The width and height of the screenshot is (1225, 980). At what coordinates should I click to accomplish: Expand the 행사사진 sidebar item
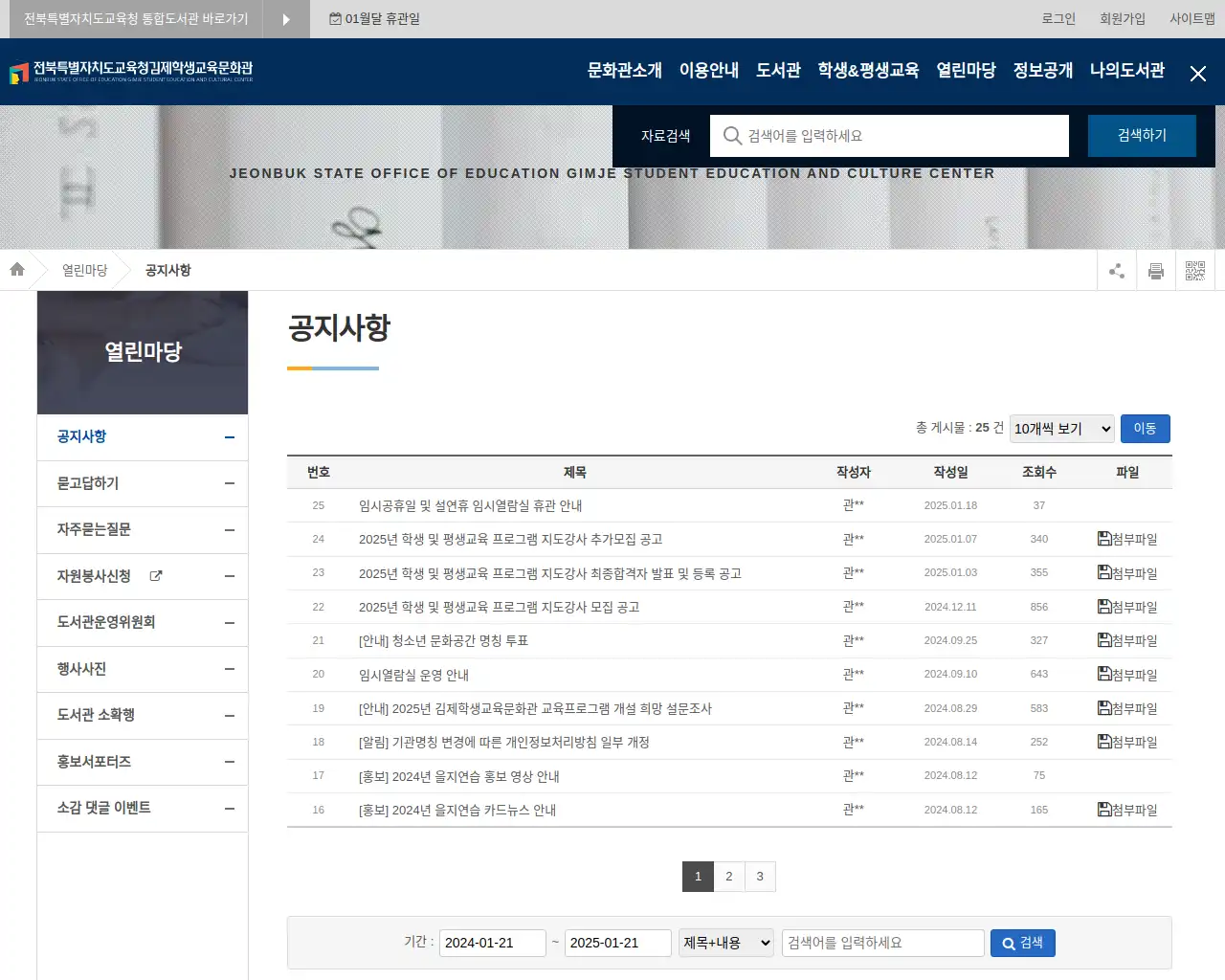coord(230,669)
